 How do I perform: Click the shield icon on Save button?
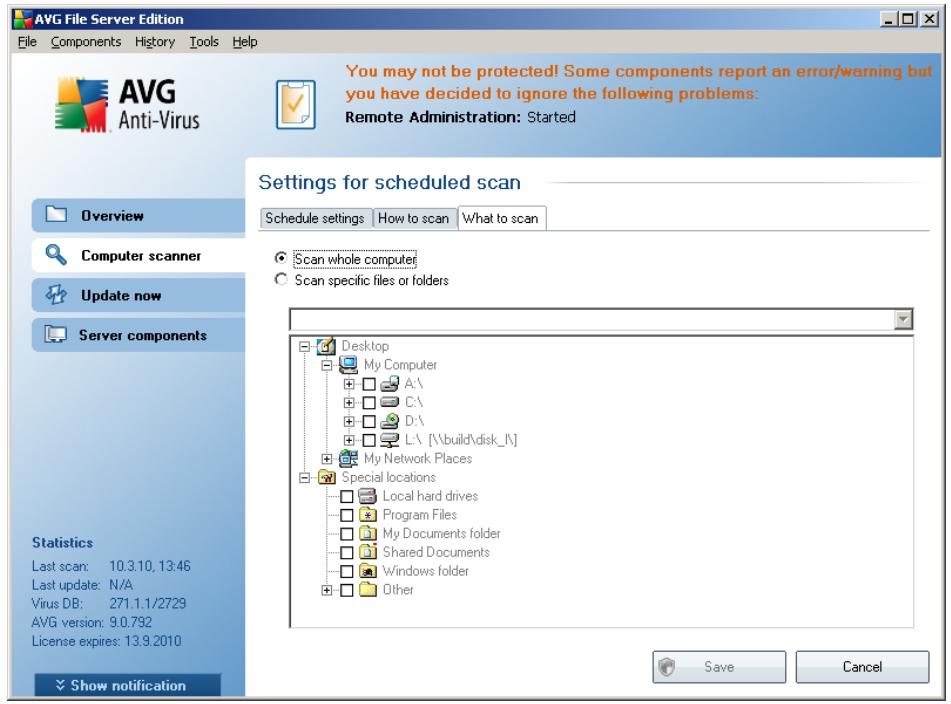[667, 666]
